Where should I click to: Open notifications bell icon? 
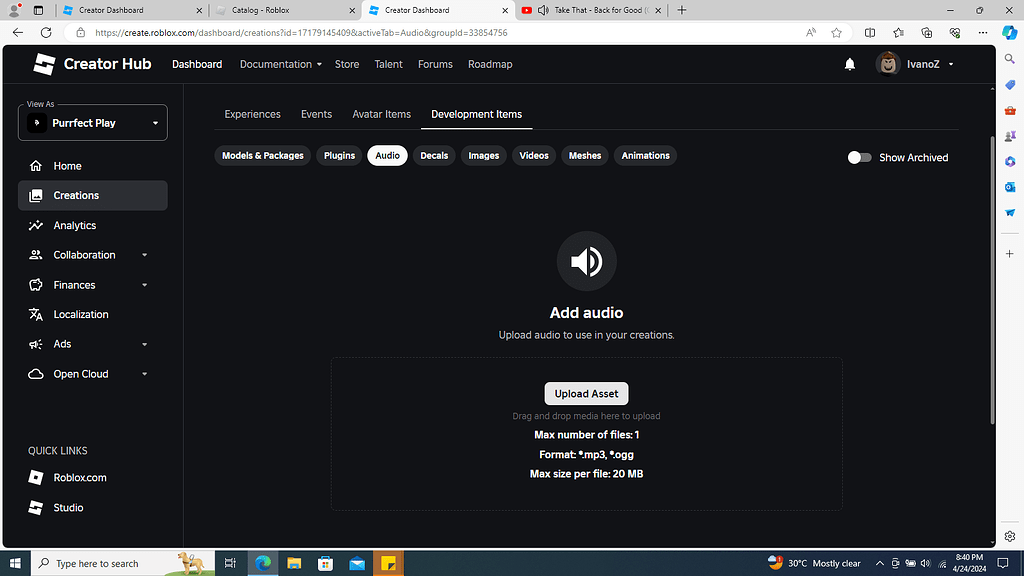[850, 64]
